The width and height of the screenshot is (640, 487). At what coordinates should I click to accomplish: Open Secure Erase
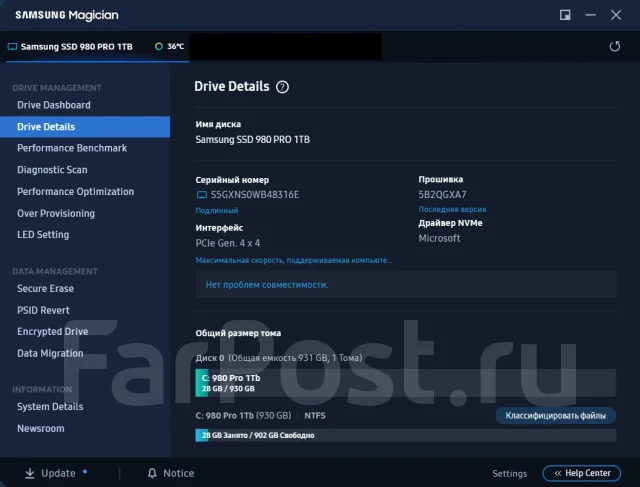pos(45,289)
